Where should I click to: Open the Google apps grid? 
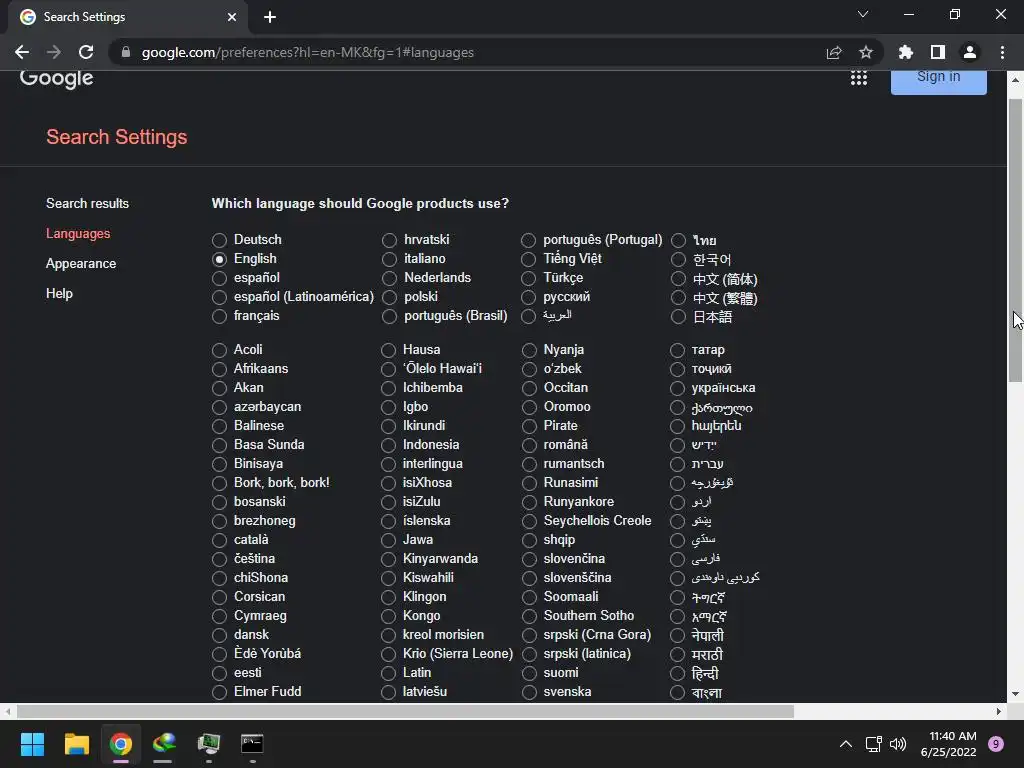pos(859,78)
